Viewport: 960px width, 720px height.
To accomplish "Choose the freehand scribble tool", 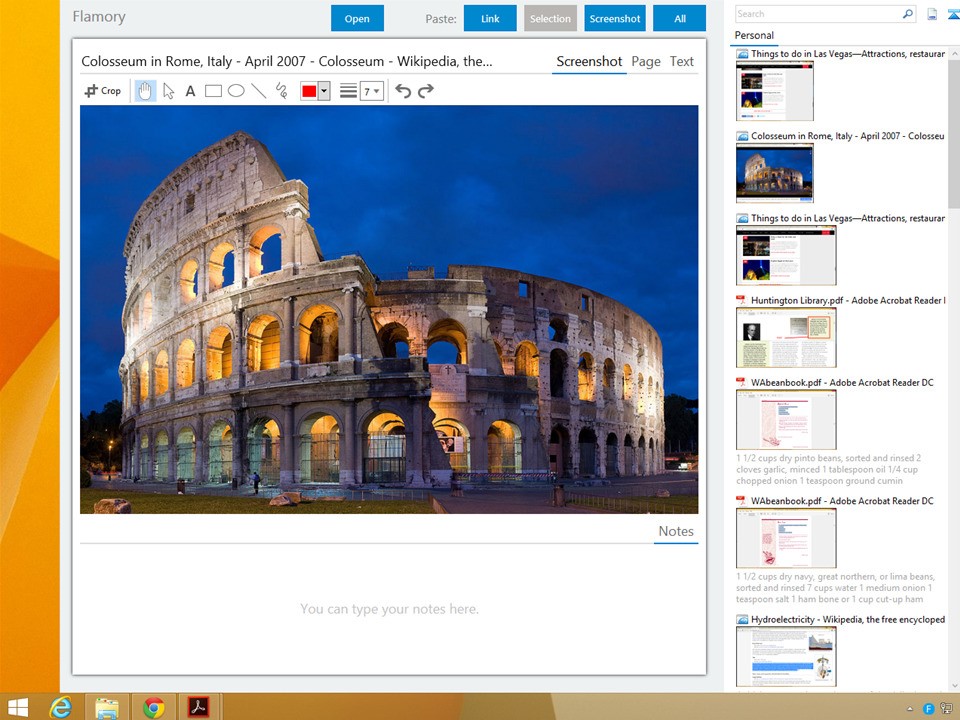I will click(282, 91).
